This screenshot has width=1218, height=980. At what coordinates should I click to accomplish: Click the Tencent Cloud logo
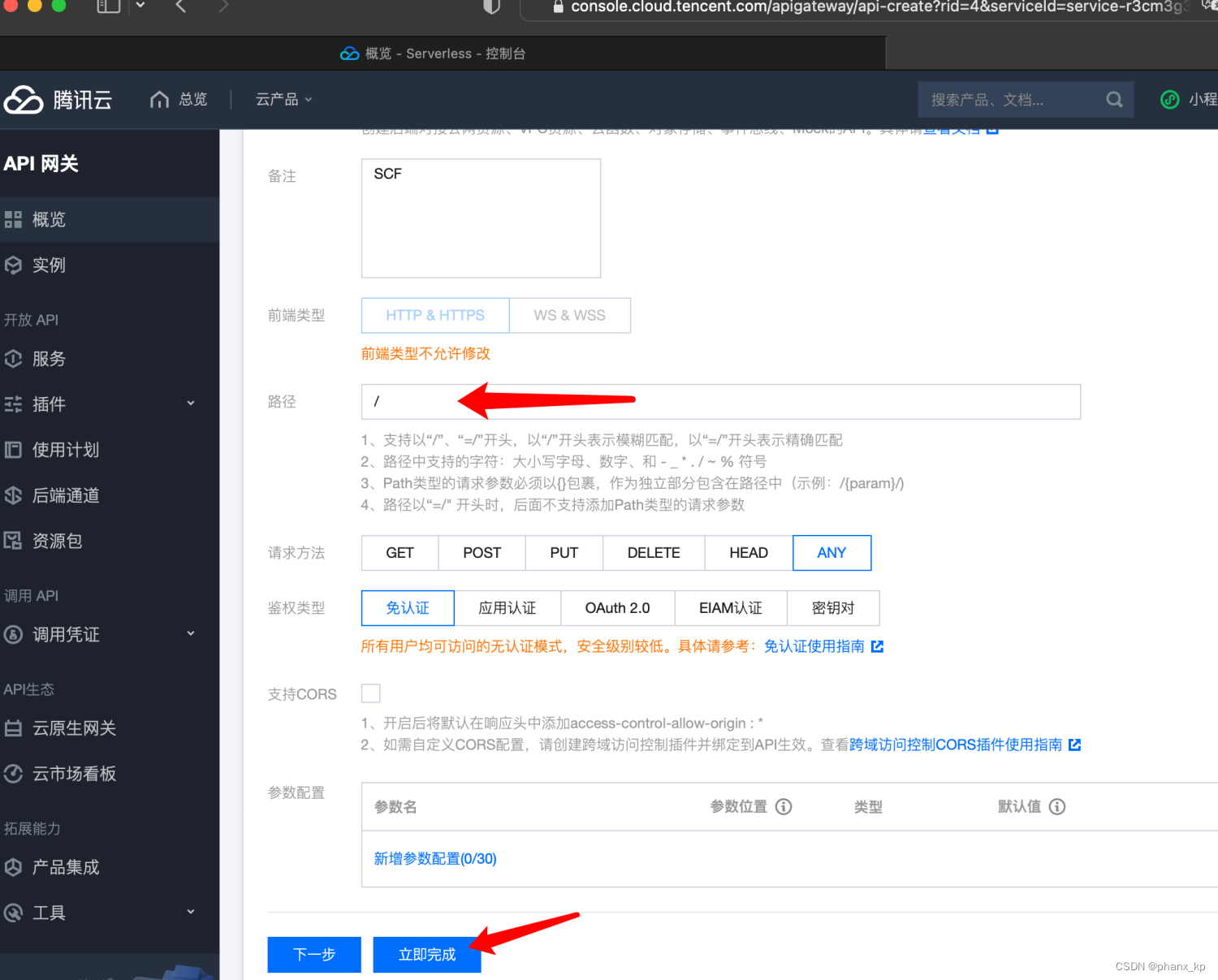pyautogui.click(x=57, y=100)
